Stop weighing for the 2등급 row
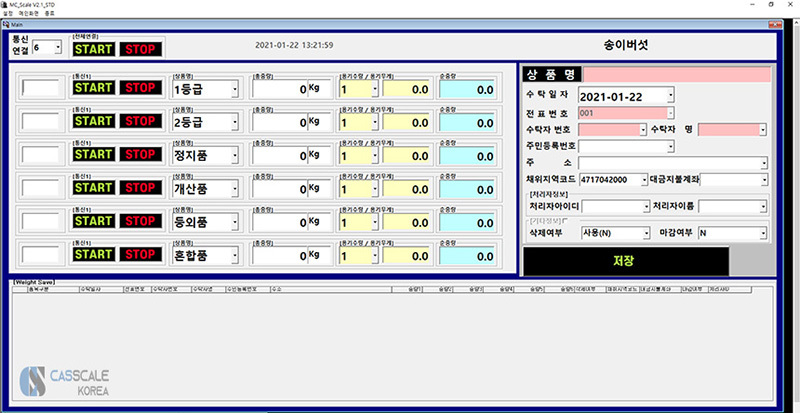The height and width of the screenshot is (413, 800). tap(138, 121)
